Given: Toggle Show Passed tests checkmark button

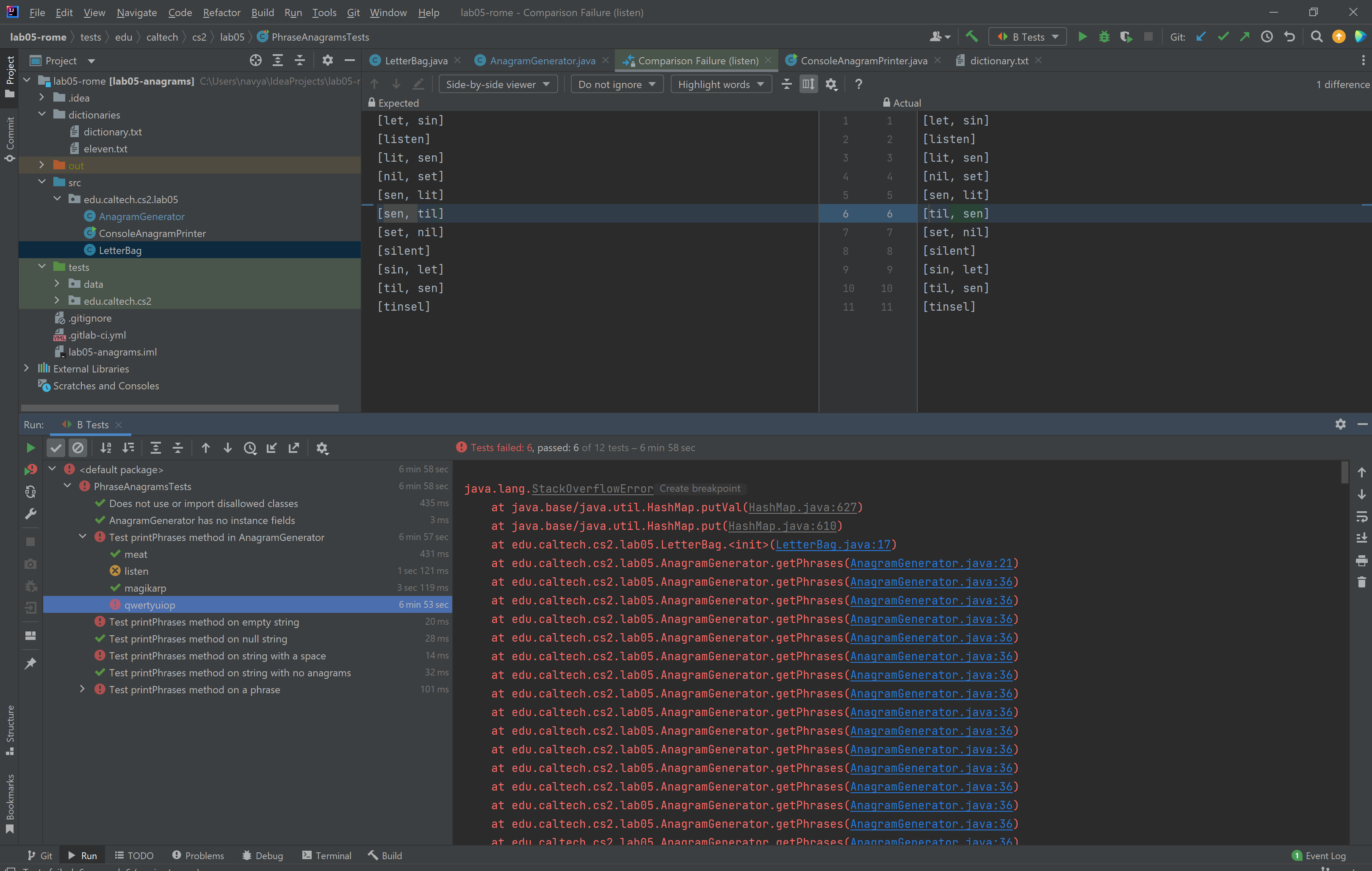Looking at the screenshot, I should [x=56, y=448].
